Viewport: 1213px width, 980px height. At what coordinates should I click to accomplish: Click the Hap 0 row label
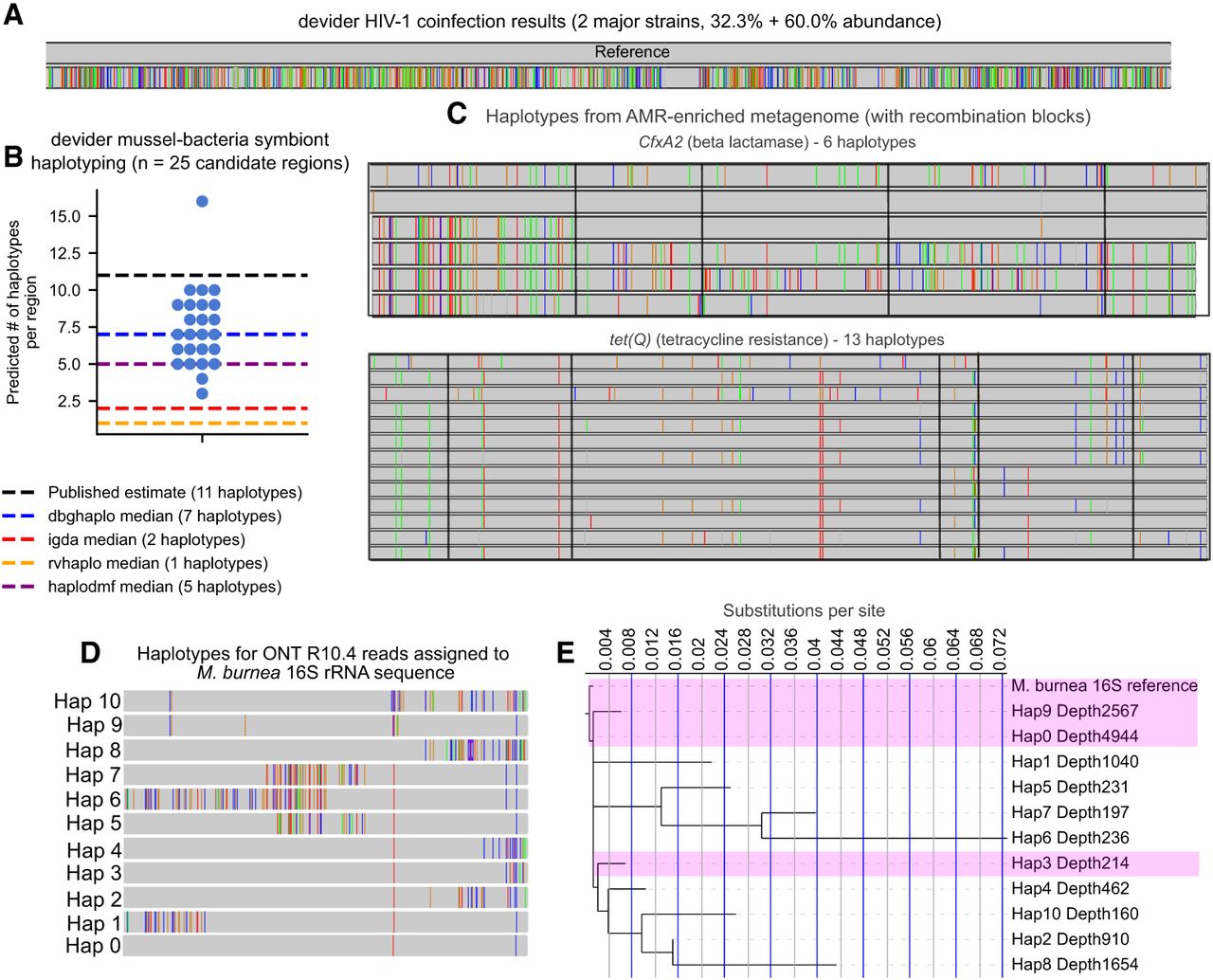click(x=93, y=946)
